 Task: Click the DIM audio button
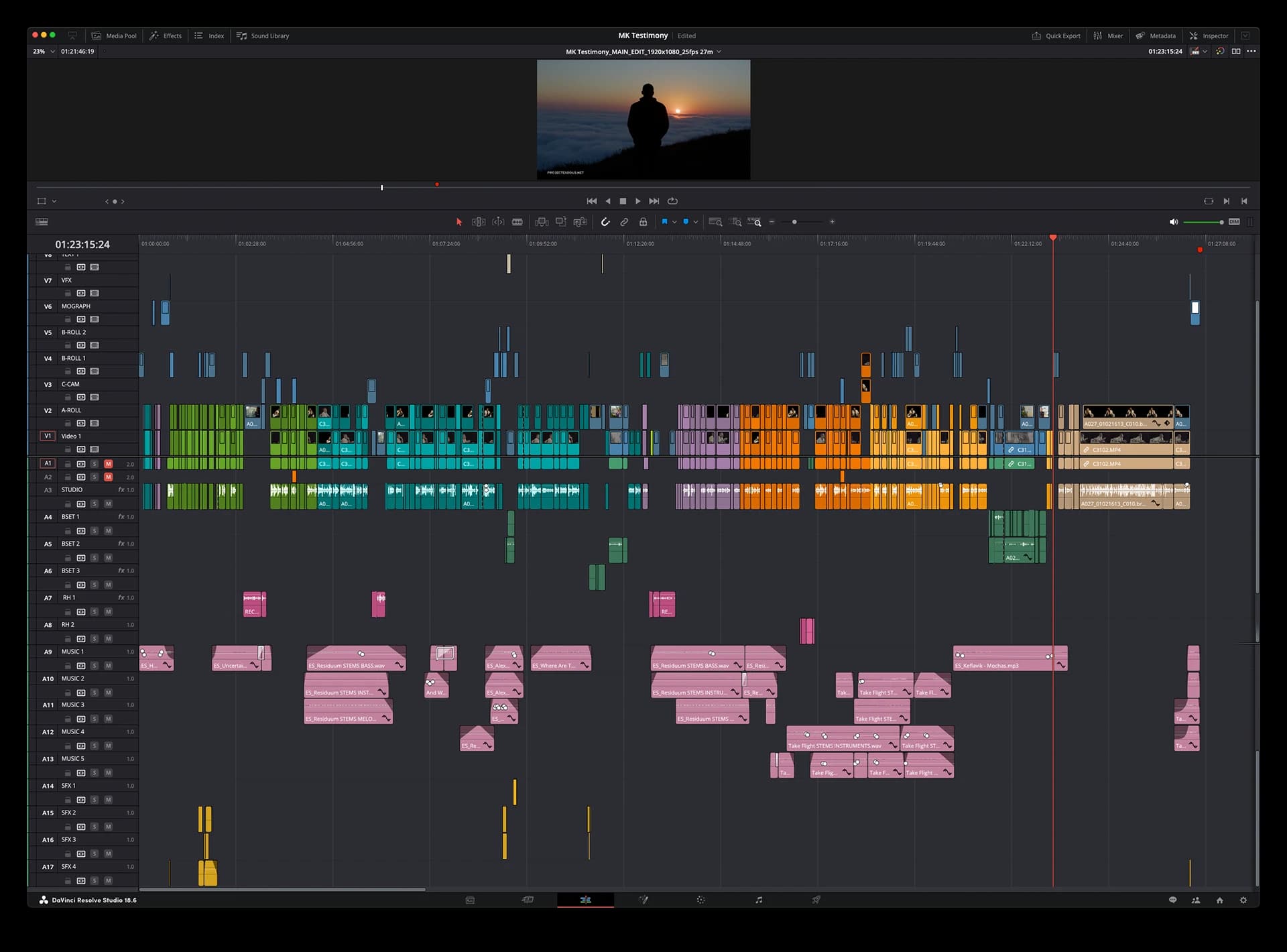click(1234, 222)
